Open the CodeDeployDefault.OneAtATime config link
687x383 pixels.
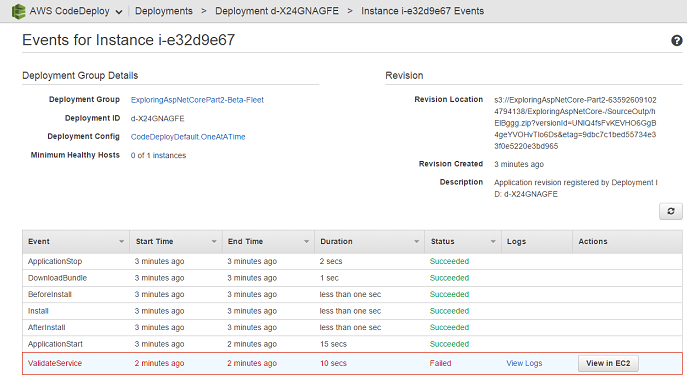tap(188, 137)
